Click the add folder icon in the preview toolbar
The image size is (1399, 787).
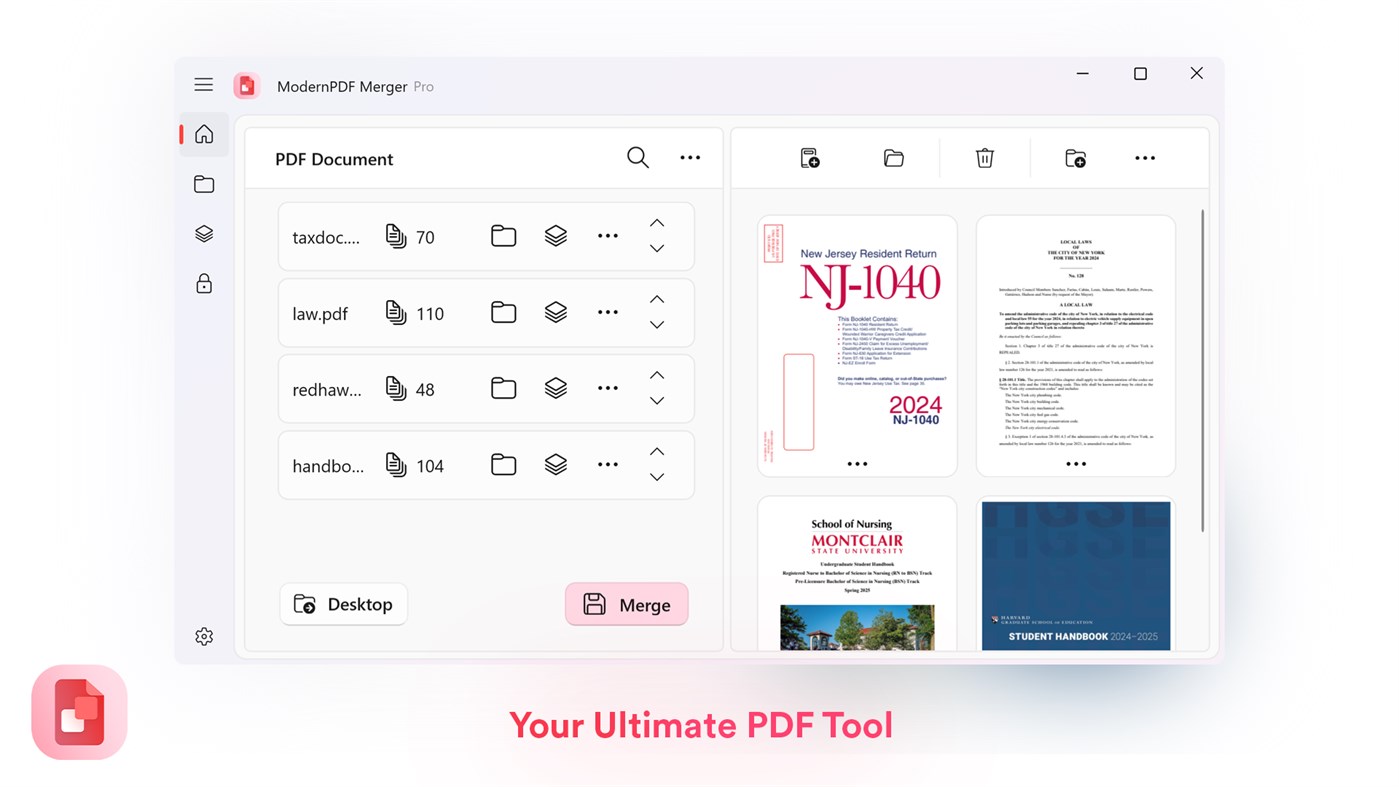[1074, 157]
